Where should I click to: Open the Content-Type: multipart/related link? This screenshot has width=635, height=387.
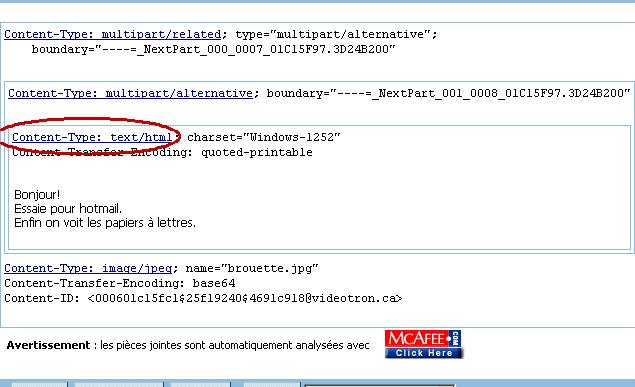tap(113, 34)
